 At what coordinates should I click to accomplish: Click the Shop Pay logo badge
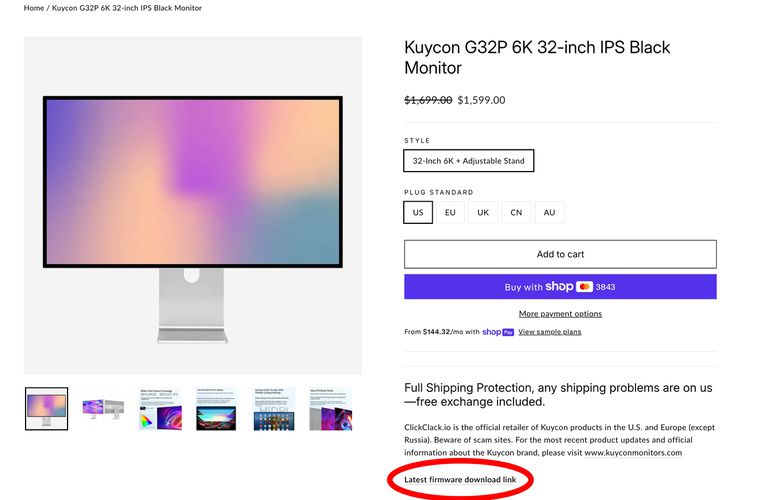498,332
